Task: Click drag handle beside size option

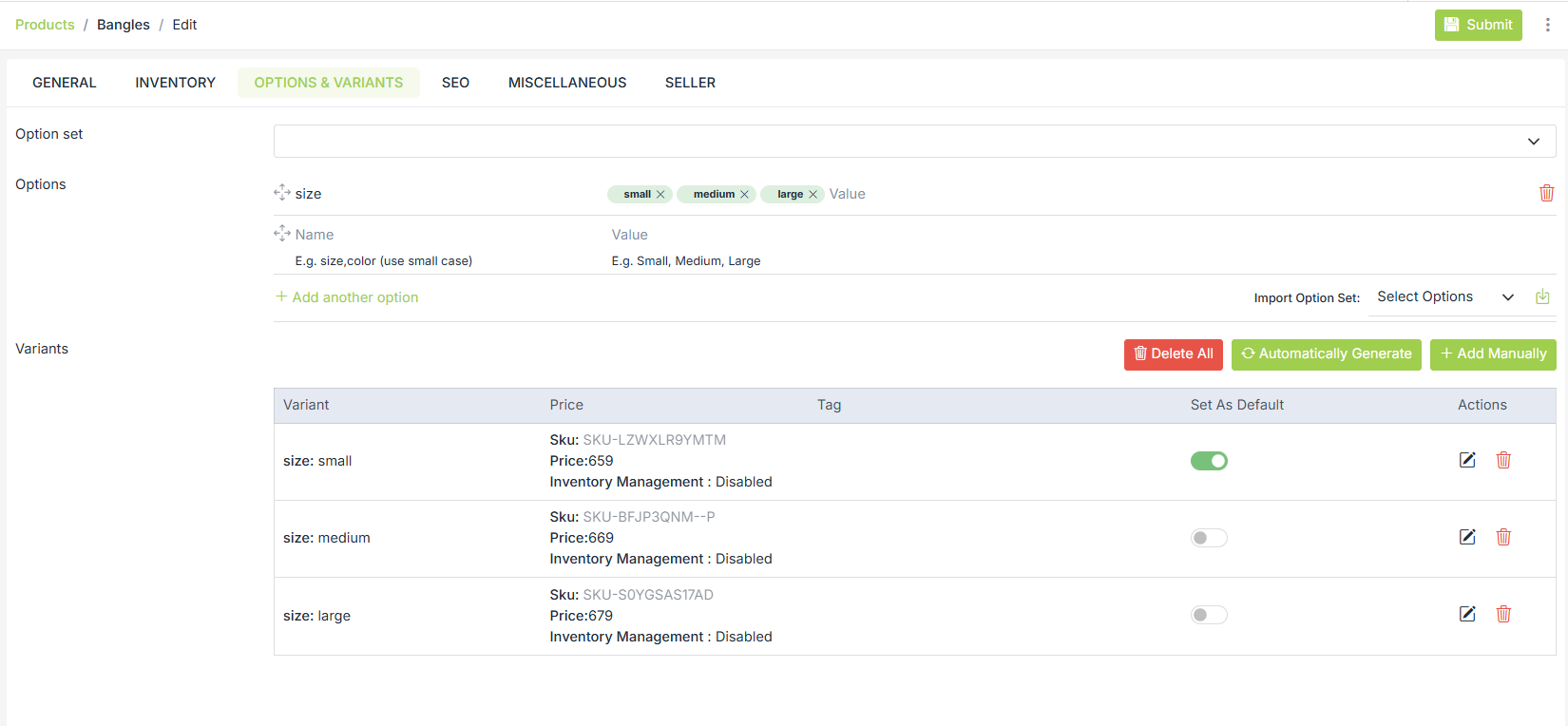Action: coord(282,193)
